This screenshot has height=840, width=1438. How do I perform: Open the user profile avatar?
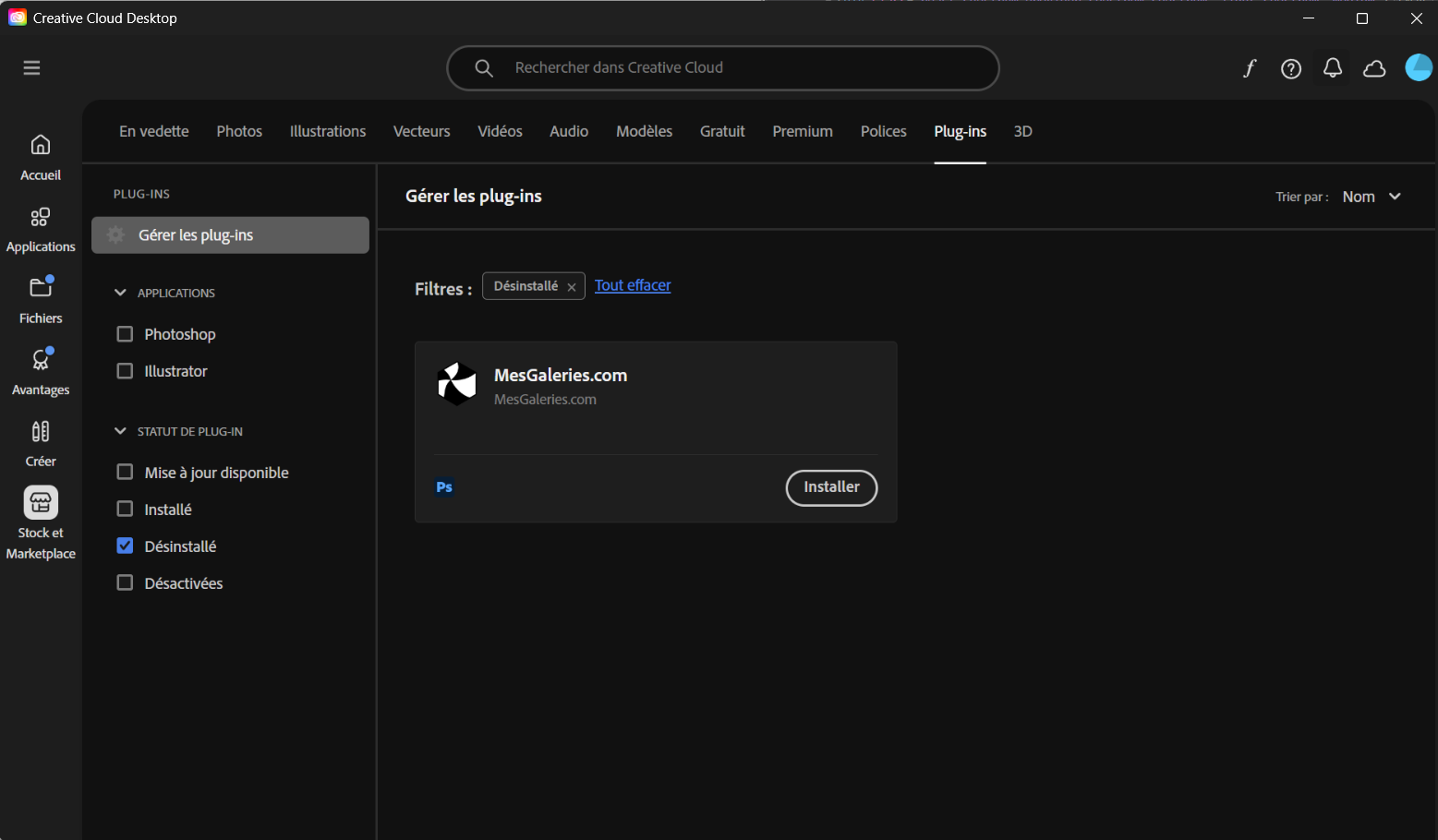pyautogui.click(x=1419, y=67)
